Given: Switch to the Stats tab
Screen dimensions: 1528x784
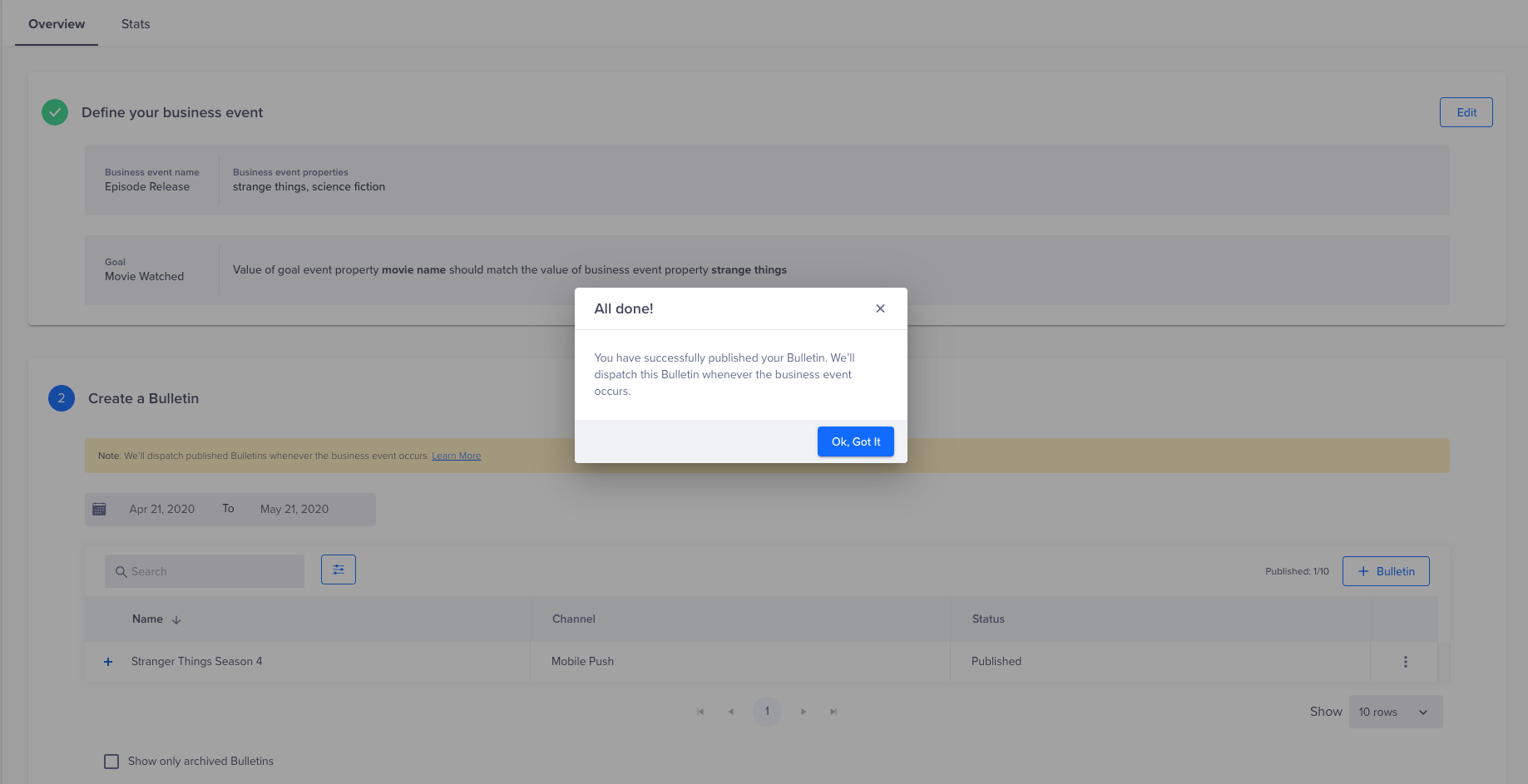Looking at the screenshot, I should 136,24.
